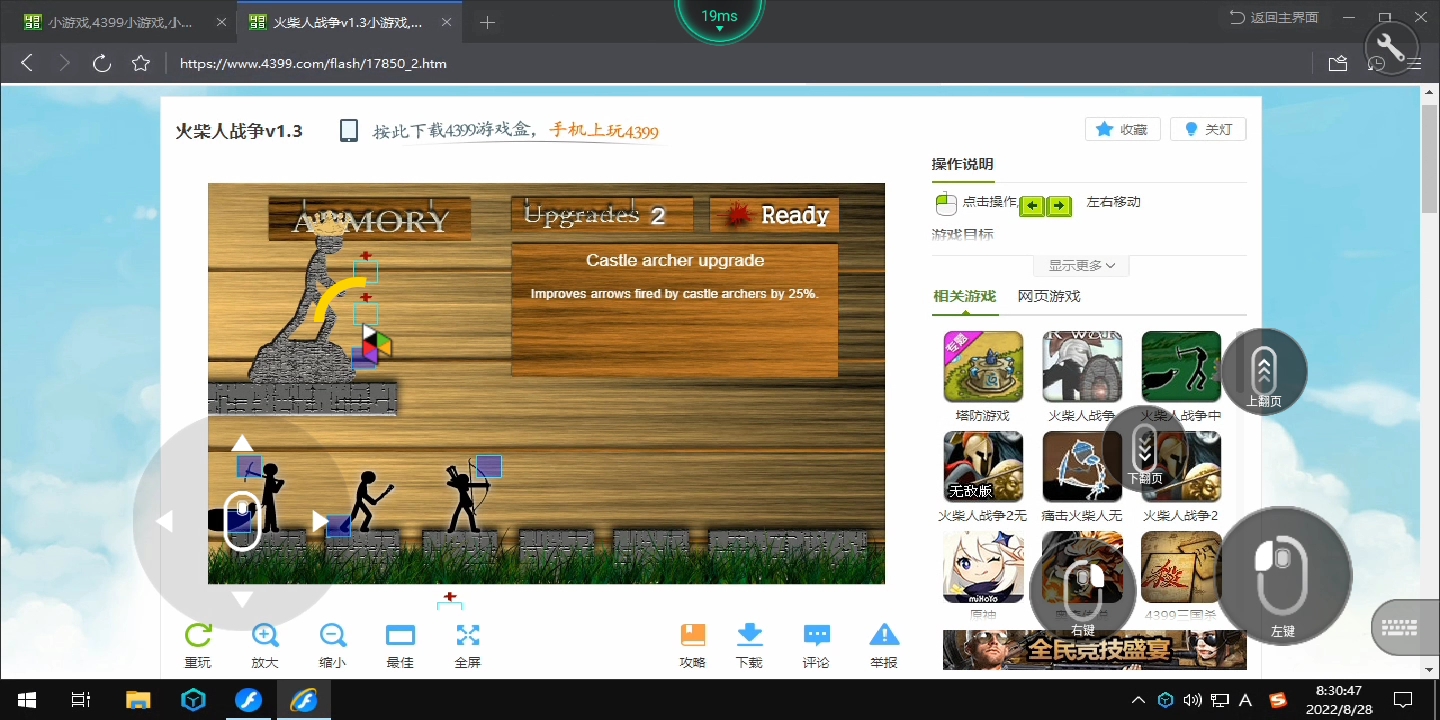Viewport: 1440px width, 720px height.
Task: Switch to the 相关游戏 tab
Action: [x=964, y=296]
